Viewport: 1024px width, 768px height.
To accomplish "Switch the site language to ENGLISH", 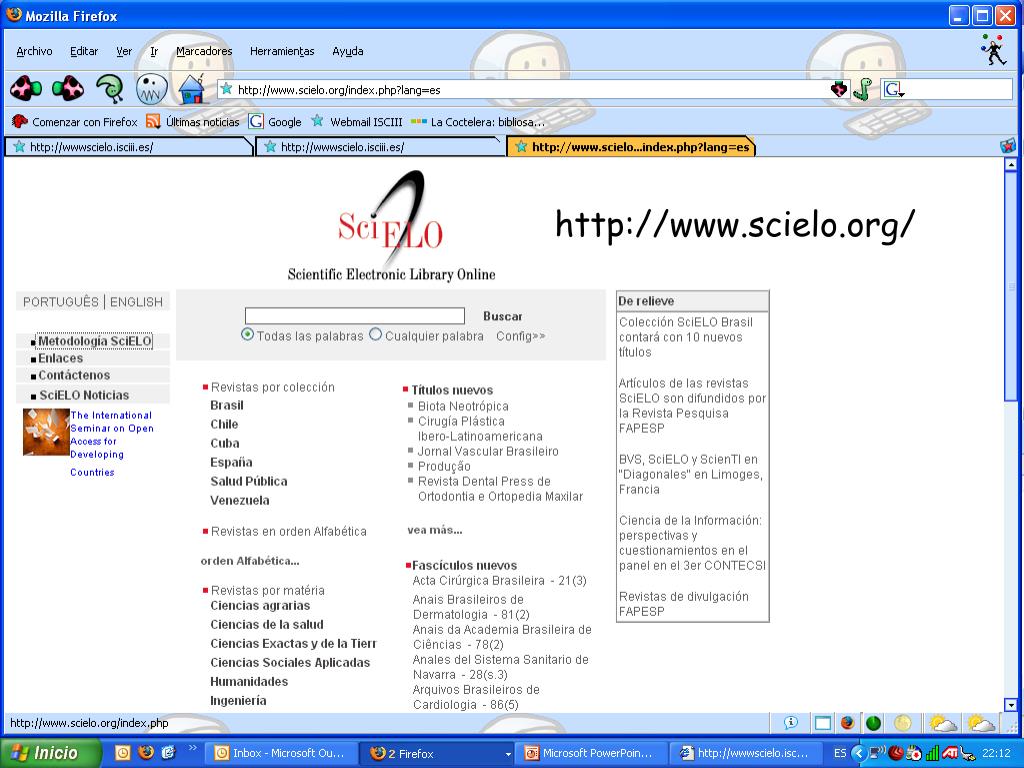I will coord(136,302).
